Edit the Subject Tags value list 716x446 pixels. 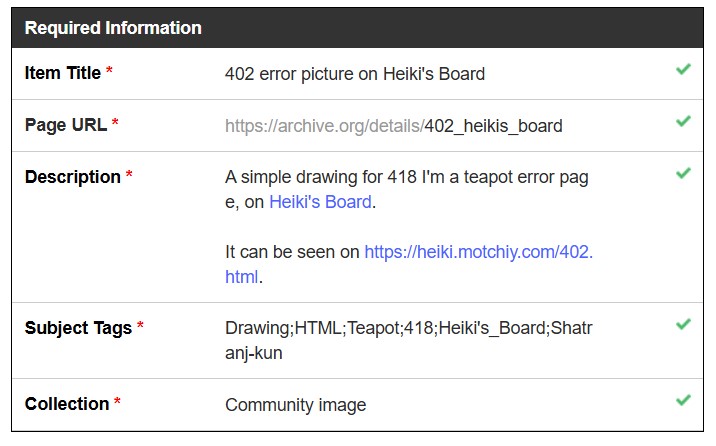pyautogui.click(x=408, y=329)
